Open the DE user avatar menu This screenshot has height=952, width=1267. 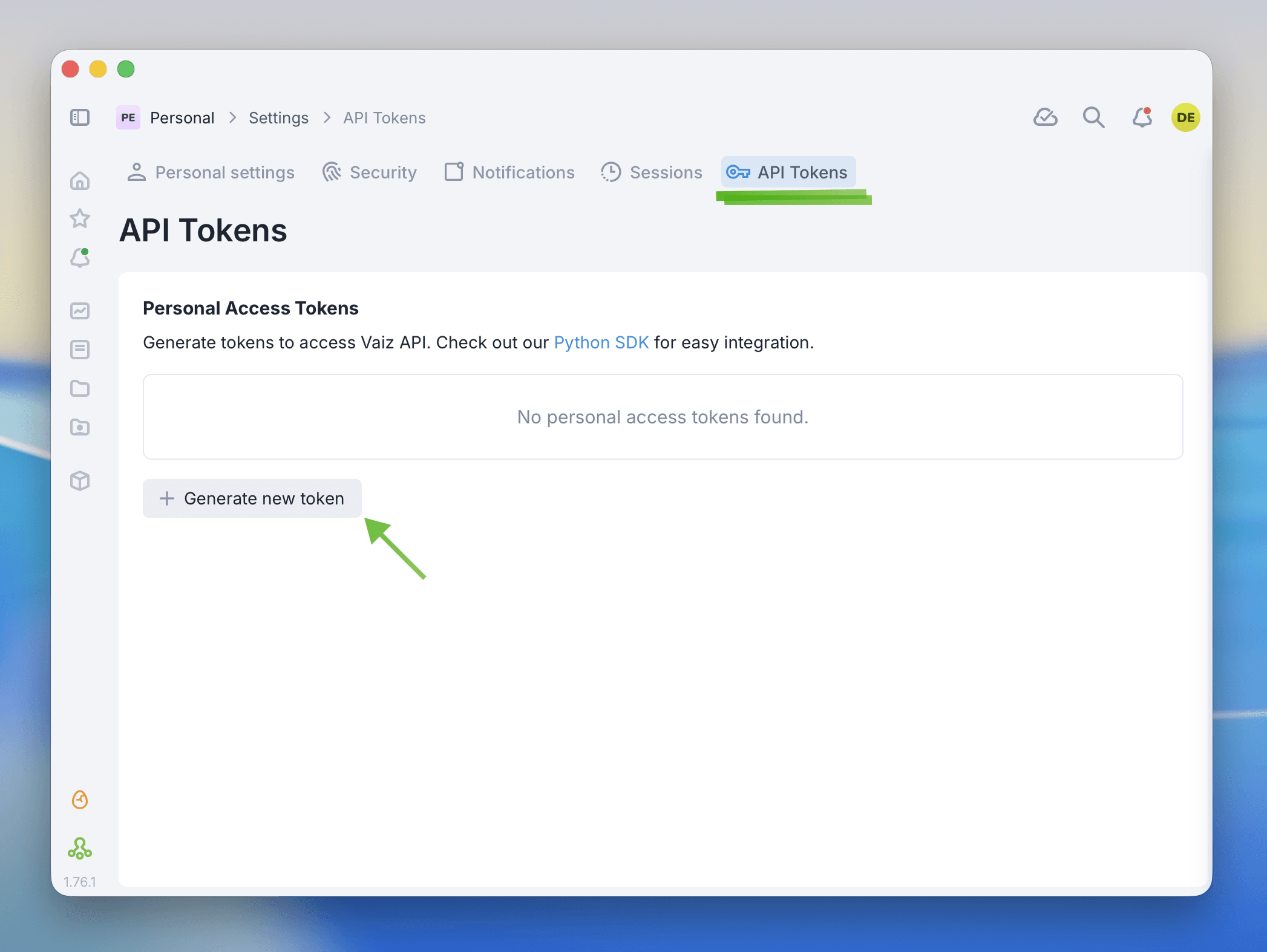[1185, 117]
